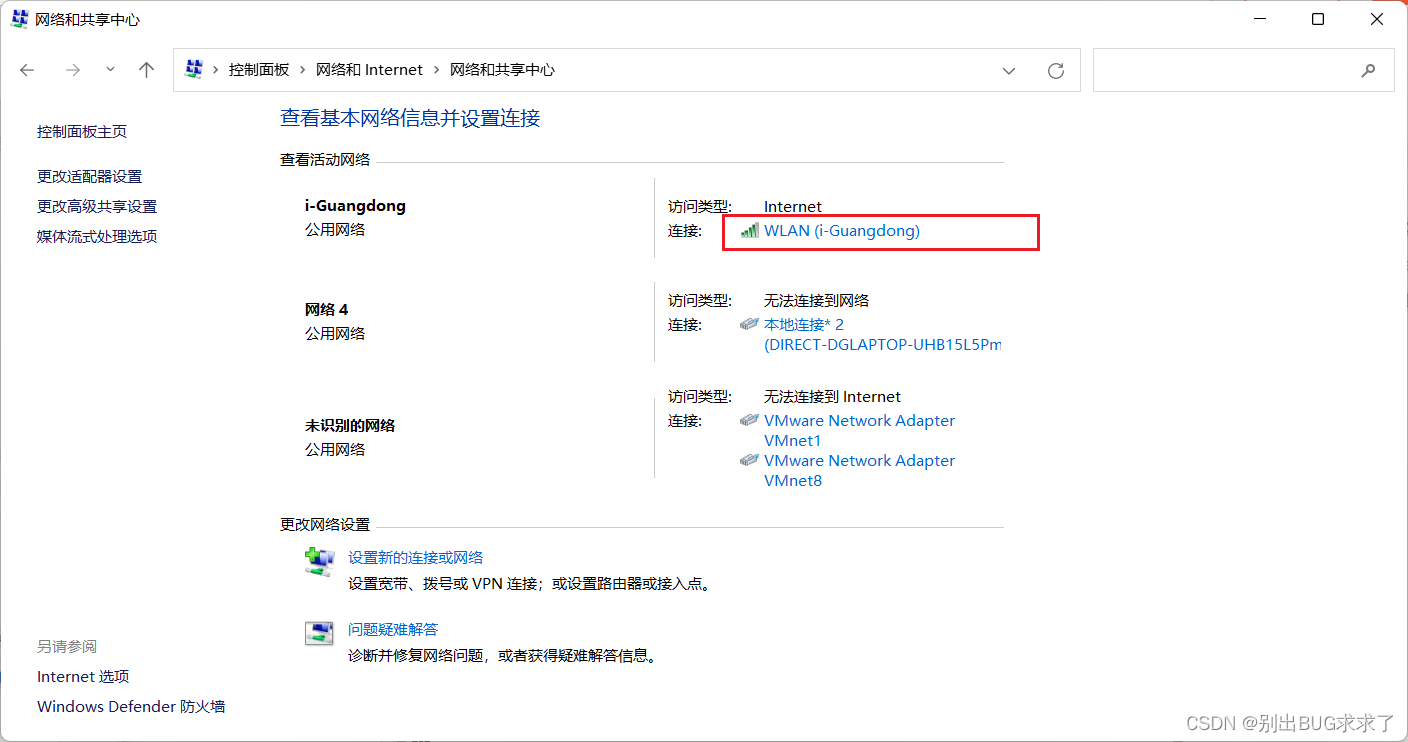Click 网络和 Internet breadcrumb
This screenshot has width=1408, height=742.
[x=369, y=70]
